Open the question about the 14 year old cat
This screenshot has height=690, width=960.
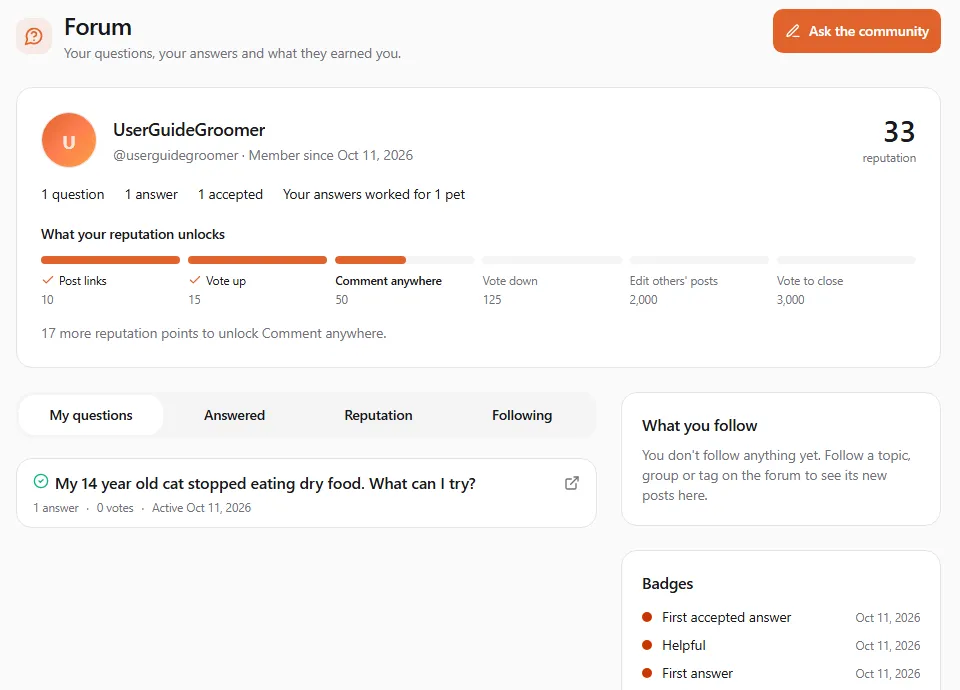(265, 484)
